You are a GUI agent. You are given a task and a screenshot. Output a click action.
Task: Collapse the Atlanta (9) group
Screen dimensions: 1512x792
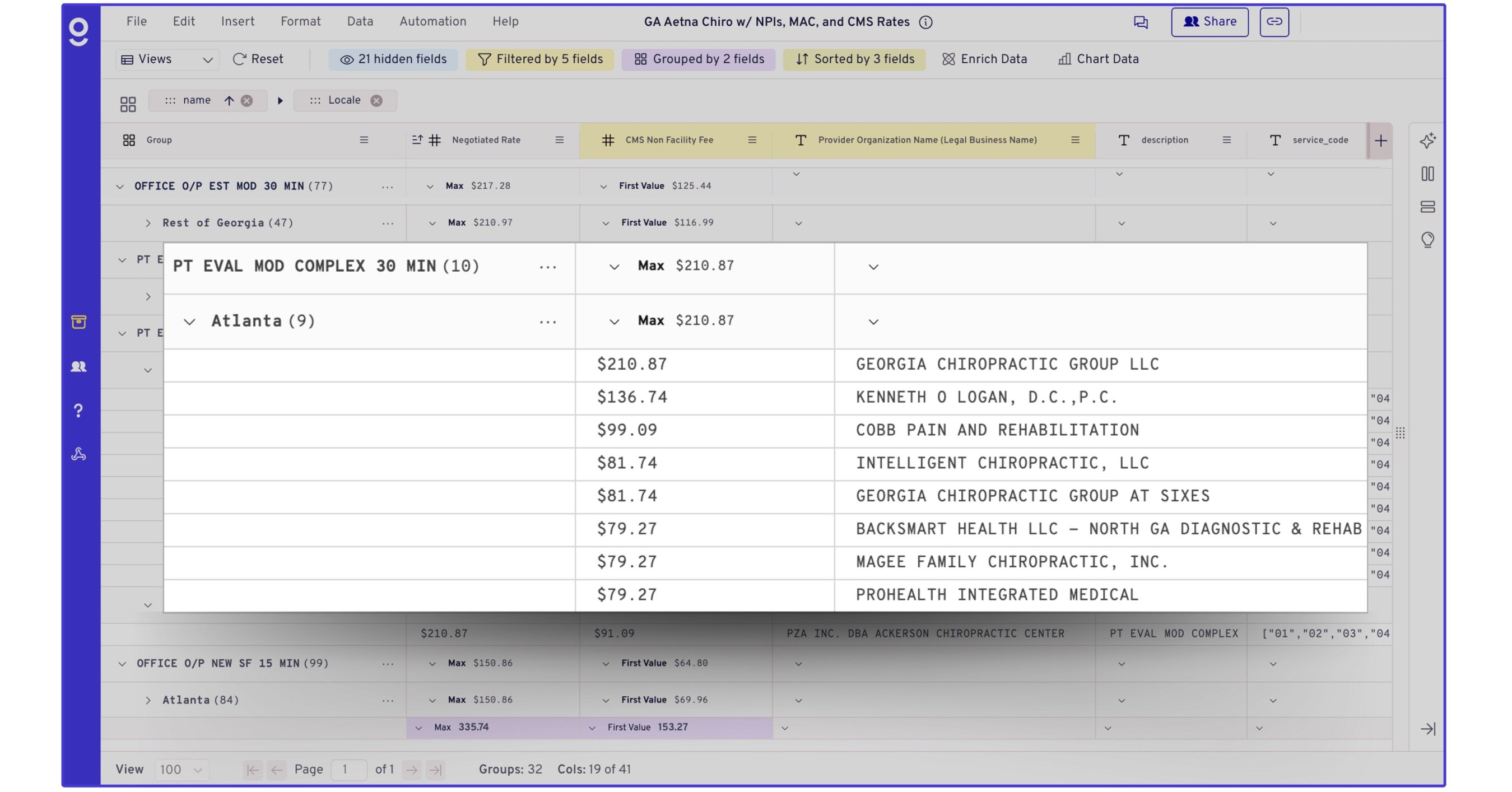pyautogui.click(x=189, y=321)
